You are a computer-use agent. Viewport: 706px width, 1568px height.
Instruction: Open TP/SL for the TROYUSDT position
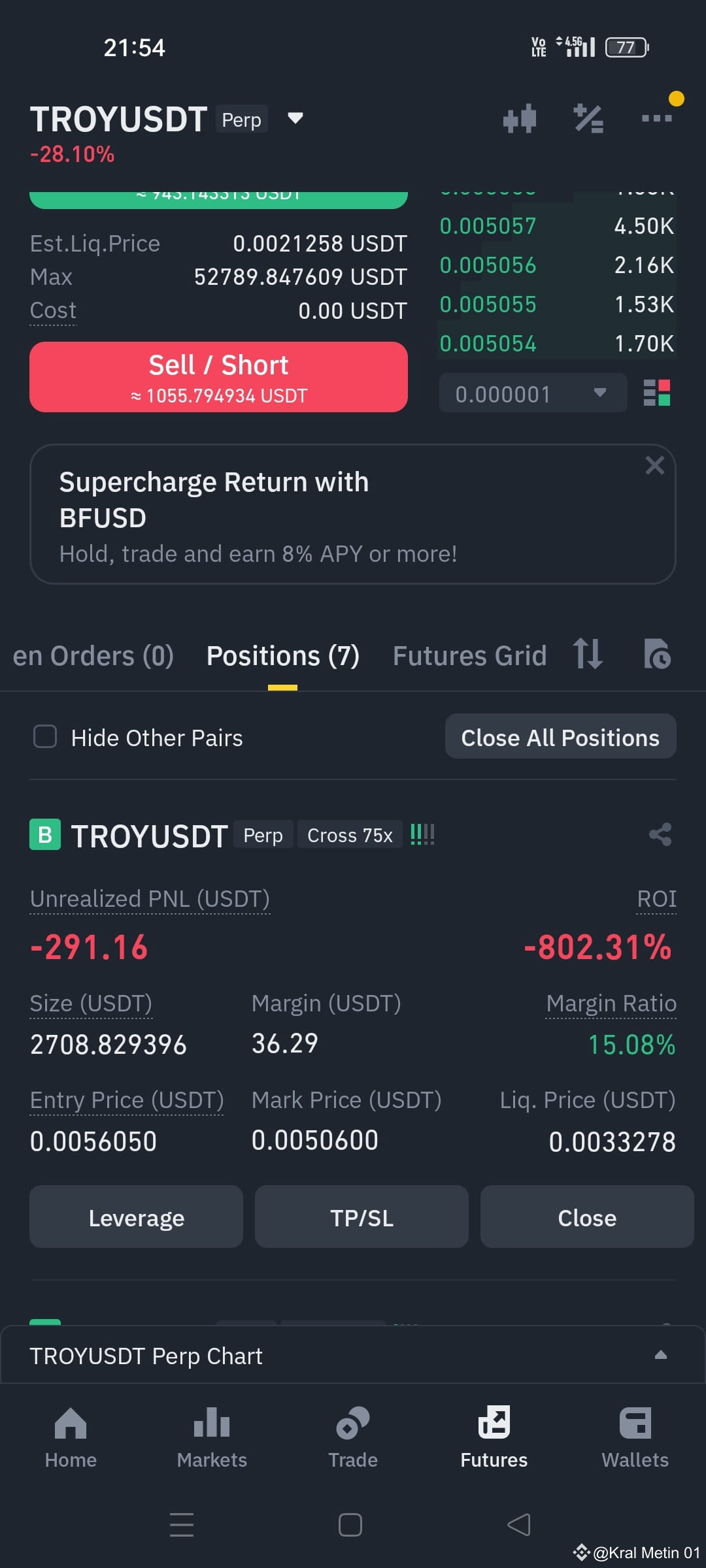click(x=361, y=1217)
